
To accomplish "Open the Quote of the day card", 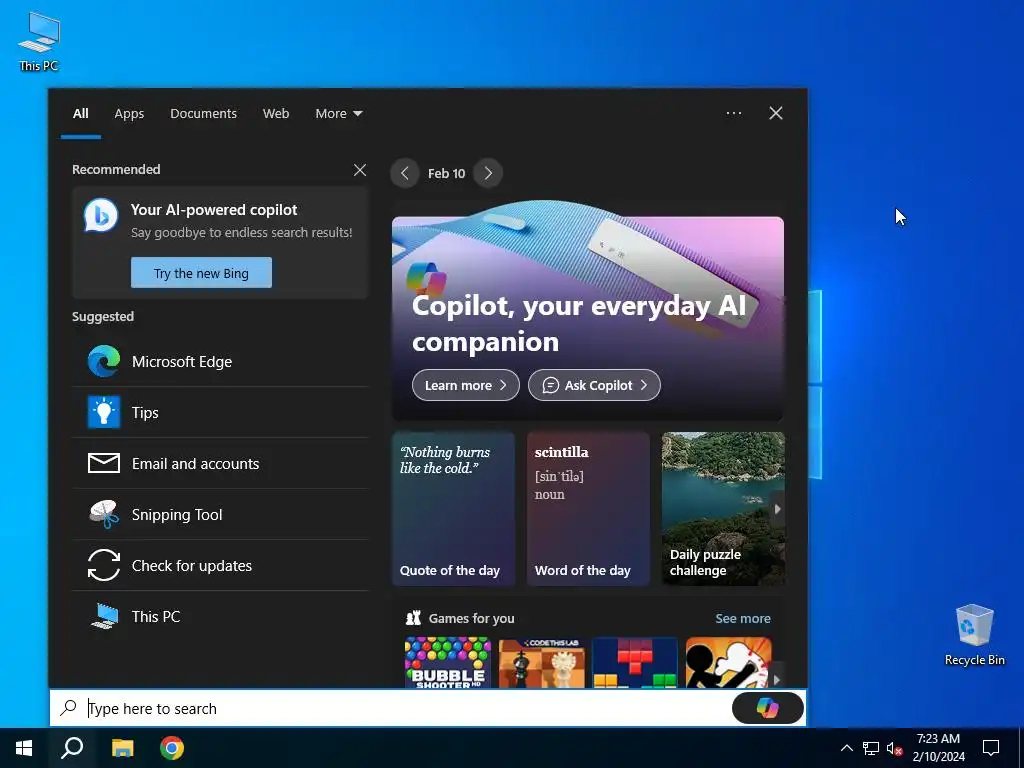I will click(x=453, y=508).
